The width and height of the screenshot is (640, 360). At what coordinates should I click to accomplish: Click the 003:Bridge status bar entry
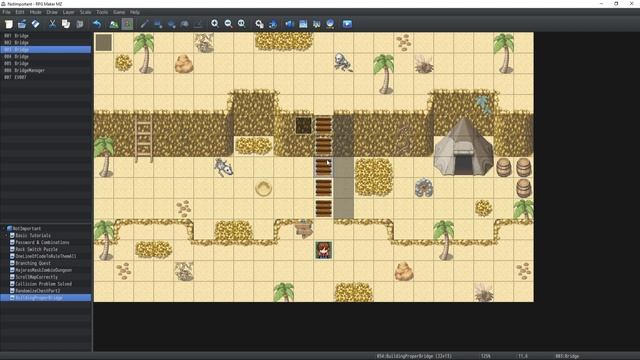click(567, 356)
